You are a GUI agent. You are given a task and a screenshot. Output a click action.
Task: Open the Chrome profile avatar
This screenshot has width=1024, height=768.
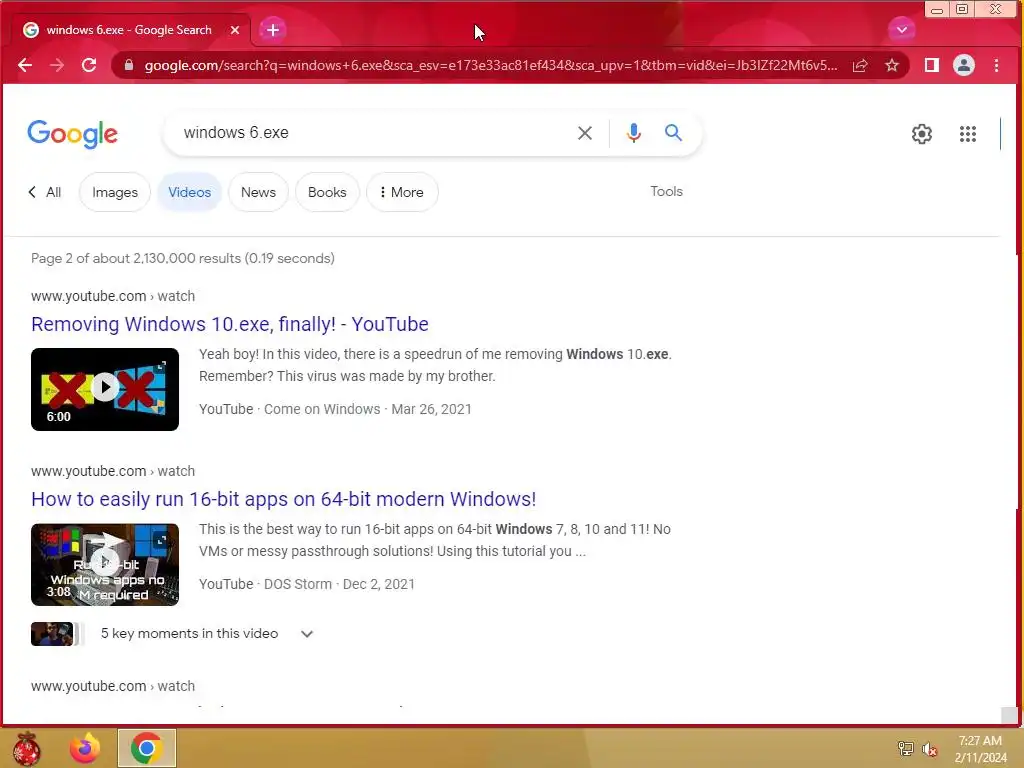(964, 65)
